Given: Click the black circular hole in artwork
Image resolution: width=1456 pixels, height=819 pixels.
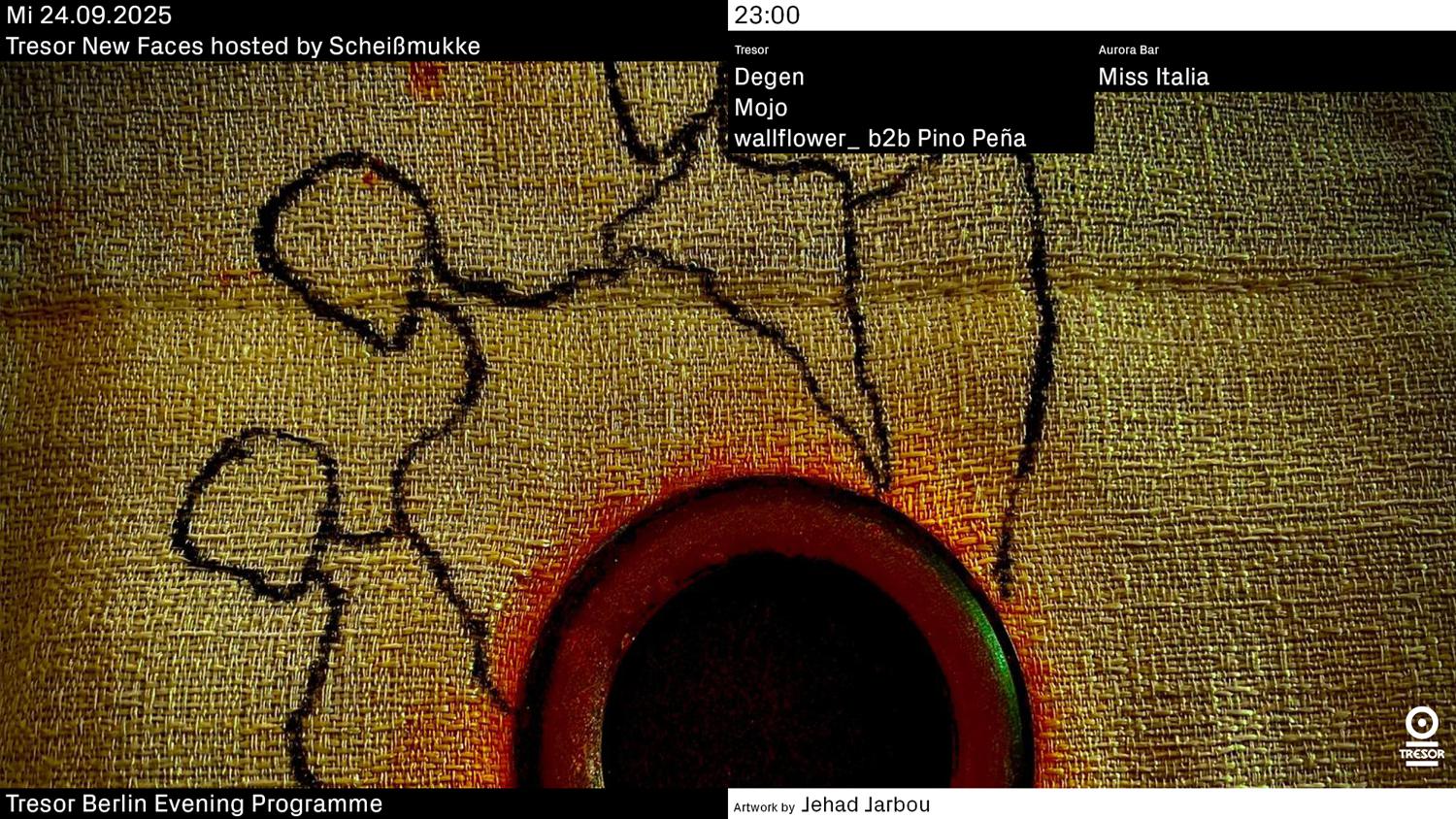Looking at the screenshot, I should tap(777, 679).
